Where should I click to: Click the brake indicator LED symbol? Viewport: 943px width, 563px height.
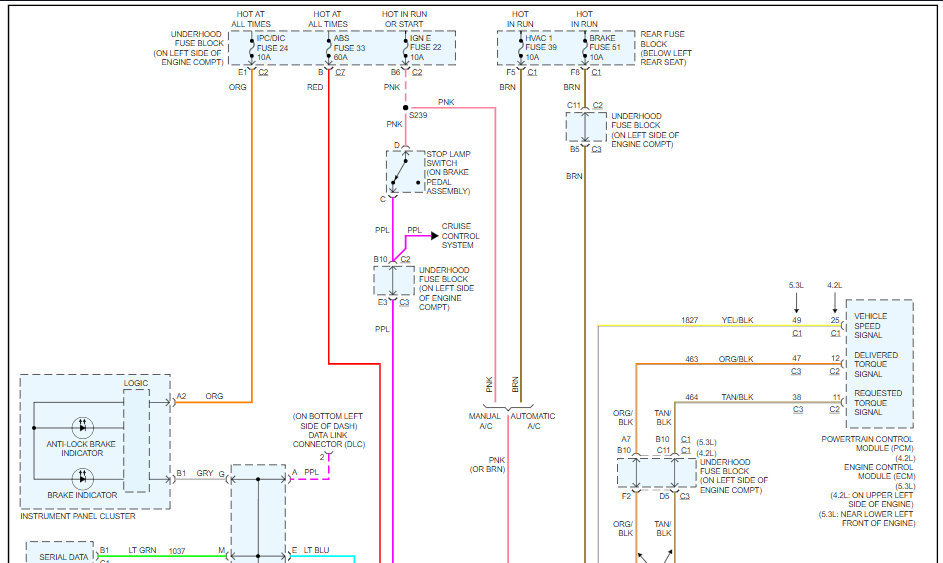[83, 477]
